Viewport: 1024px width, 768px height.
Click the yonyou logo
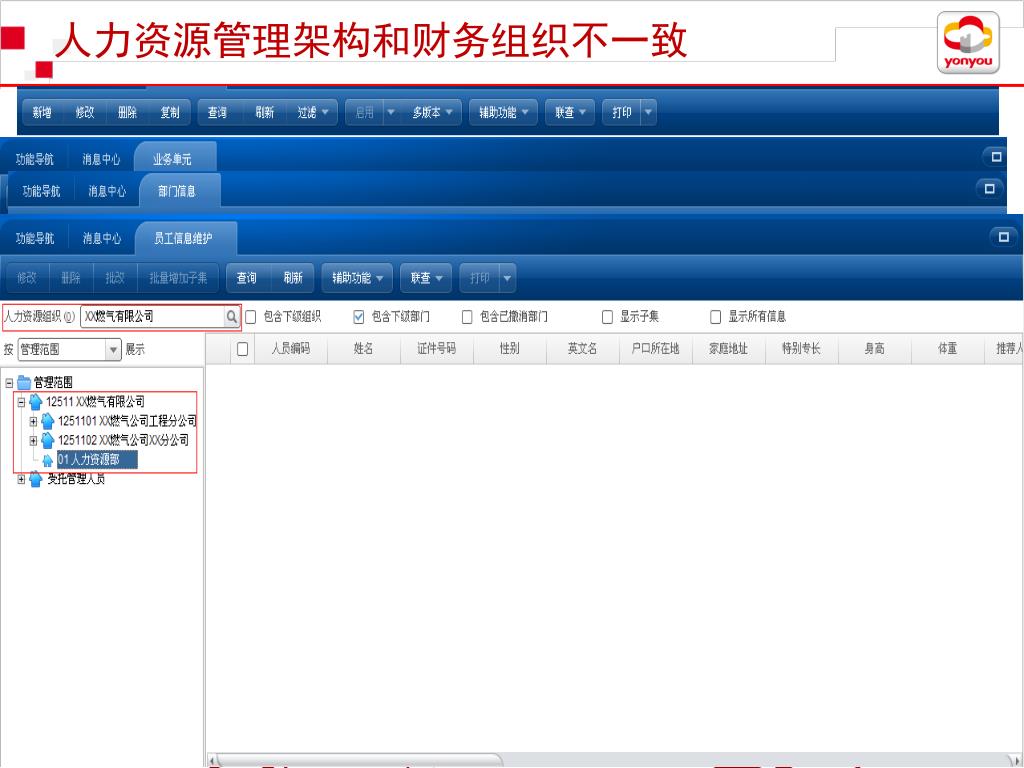point(968,43)
